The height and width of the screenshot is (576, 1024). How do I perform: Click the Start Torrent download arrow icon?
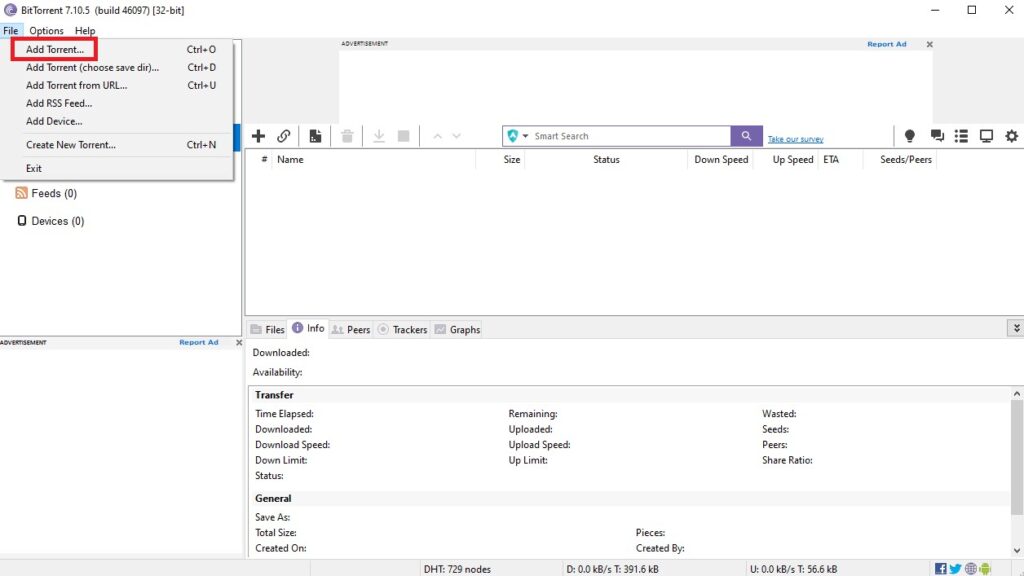pos(379,136)
